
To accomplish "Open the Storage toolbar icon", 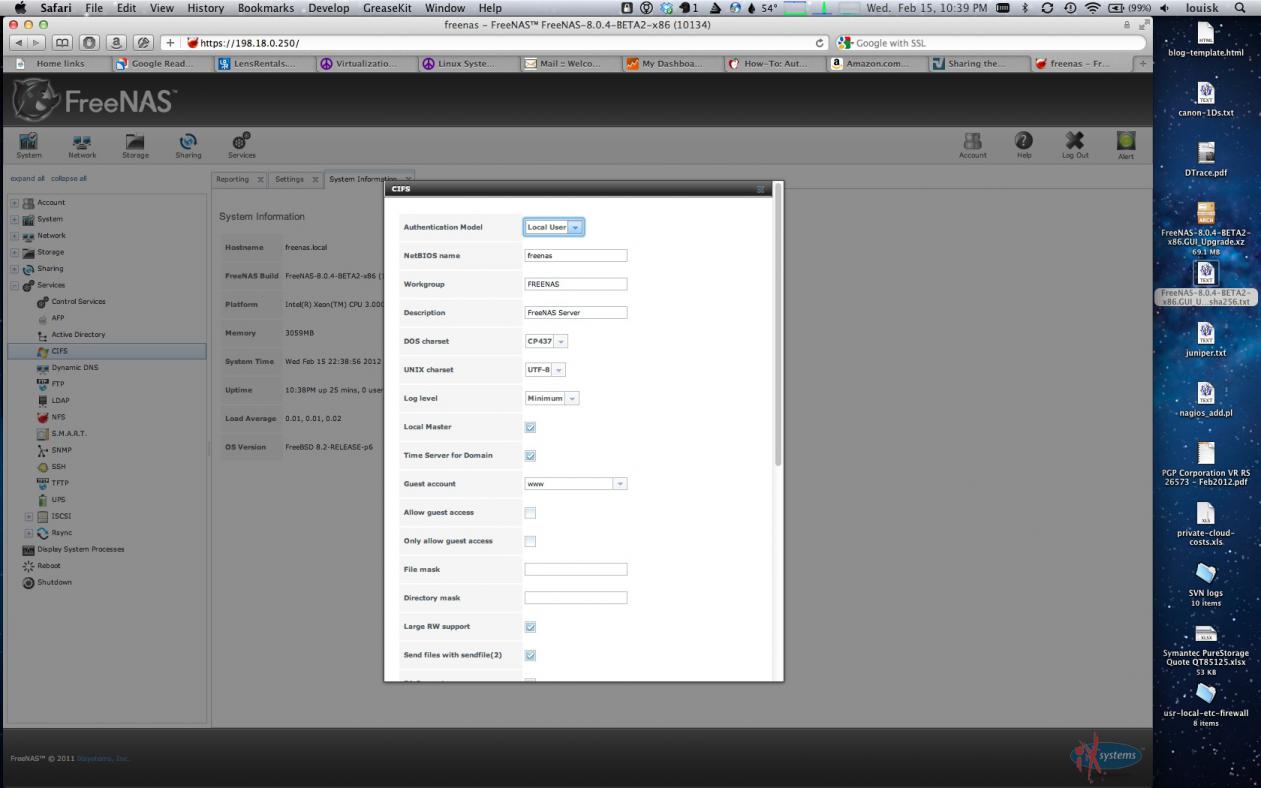I will 135,145.
